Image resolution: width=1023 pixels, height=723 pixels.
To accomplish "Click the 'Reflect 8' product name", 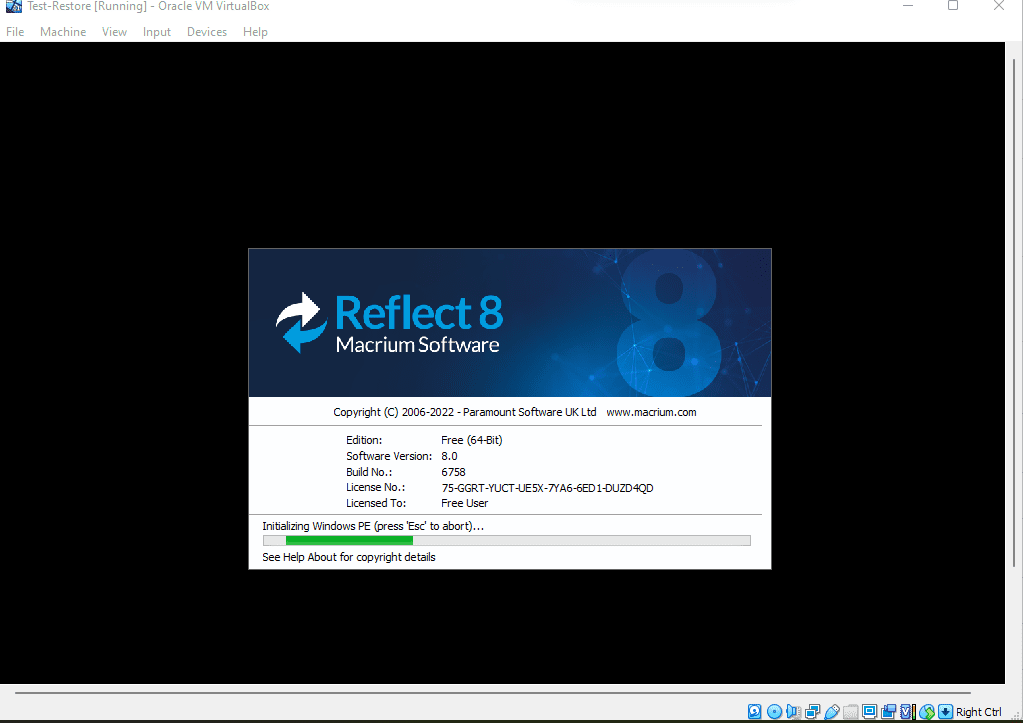I will 419,313.
